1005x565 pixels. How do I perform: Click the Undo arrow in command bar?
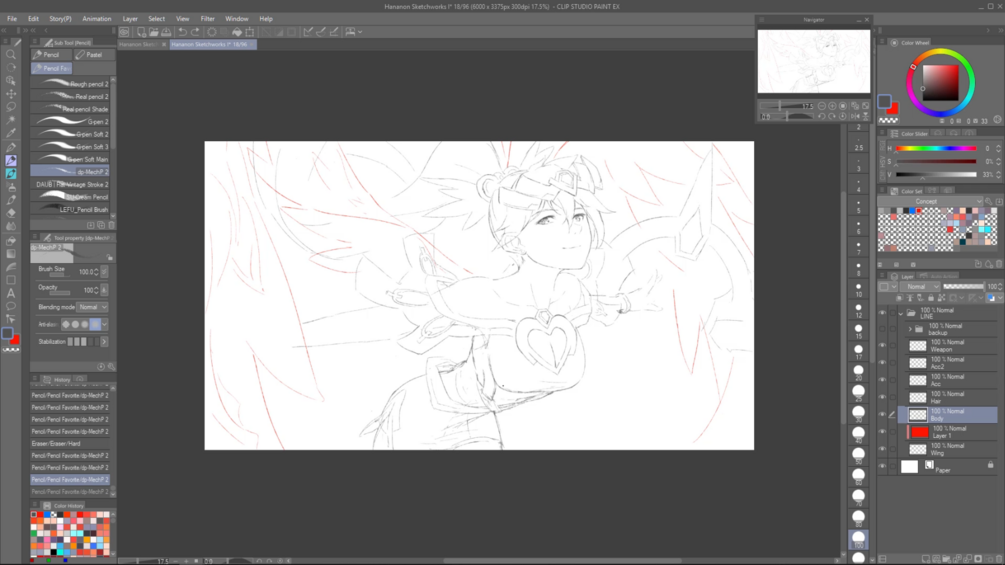pyautogui.click(x=183, y=31)
